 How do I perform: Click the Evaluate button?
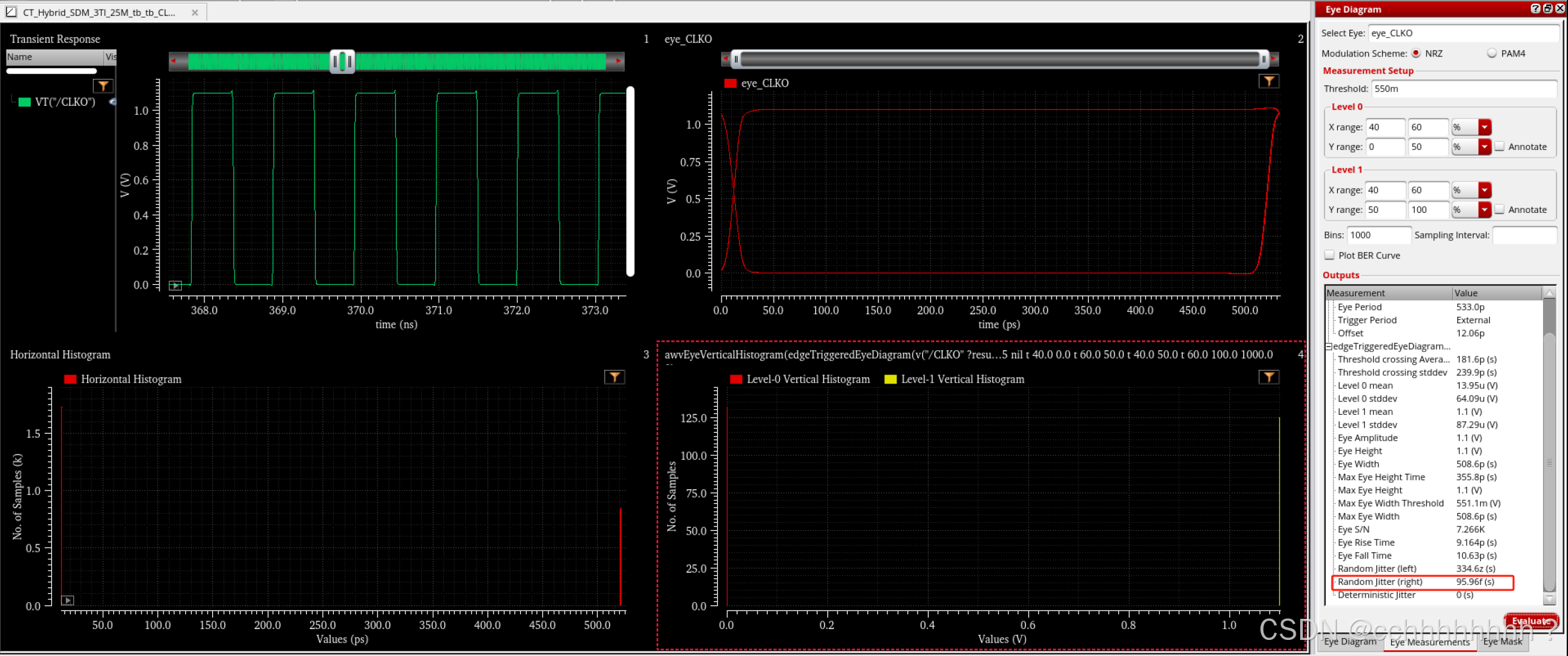click(1531, 621)
